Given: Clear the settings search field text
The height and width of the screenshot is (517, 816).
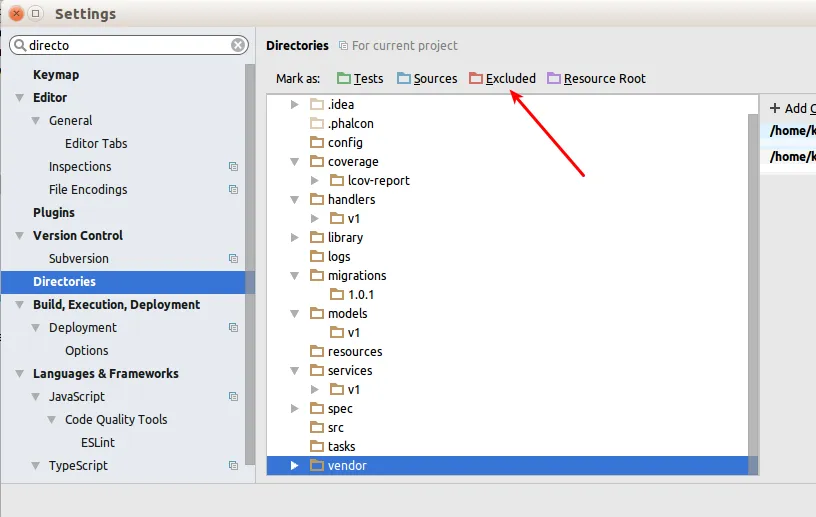Looking at the screenshot, I should click(x=238, y=45).
